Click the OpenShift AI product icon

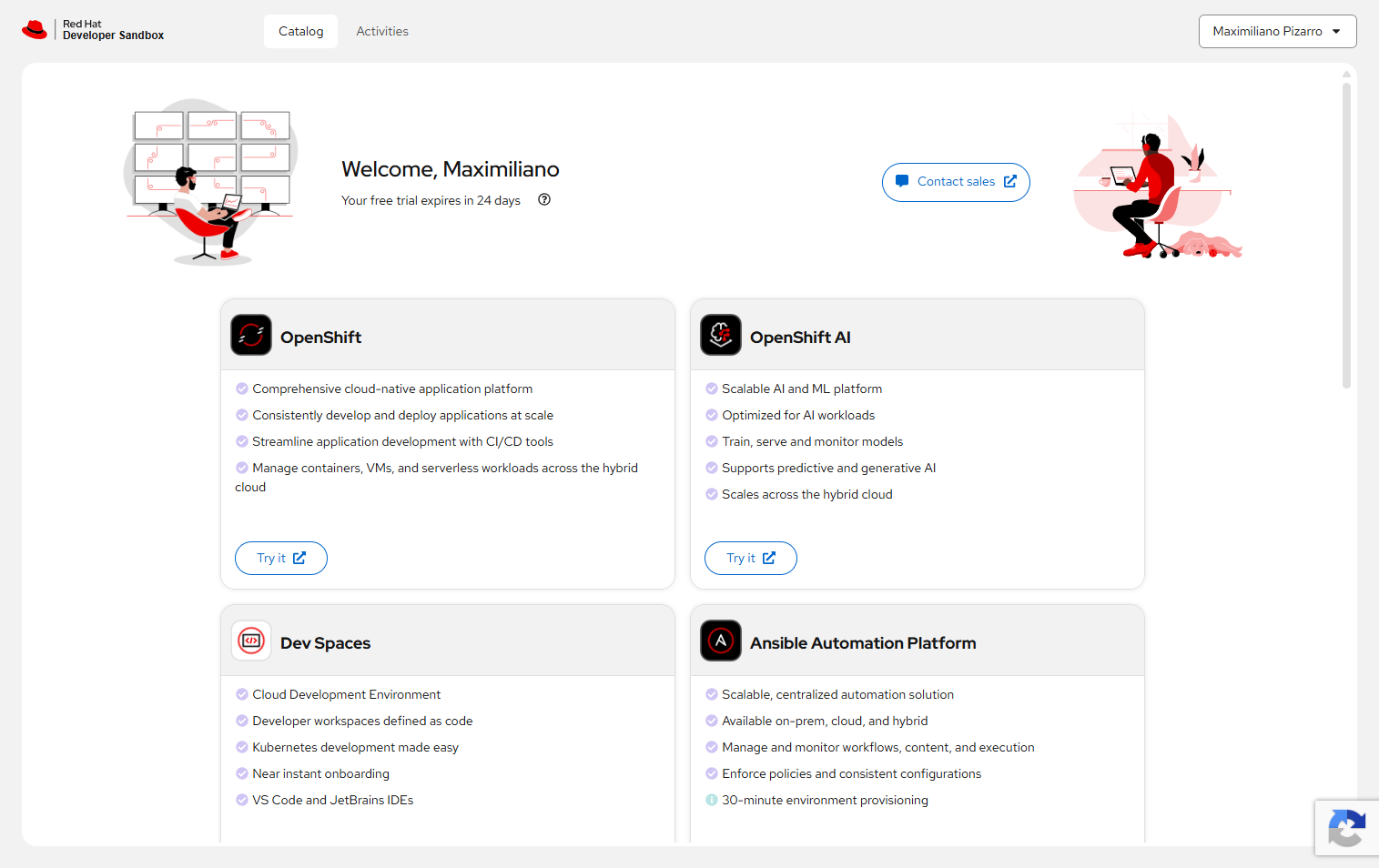click(721, 335)
